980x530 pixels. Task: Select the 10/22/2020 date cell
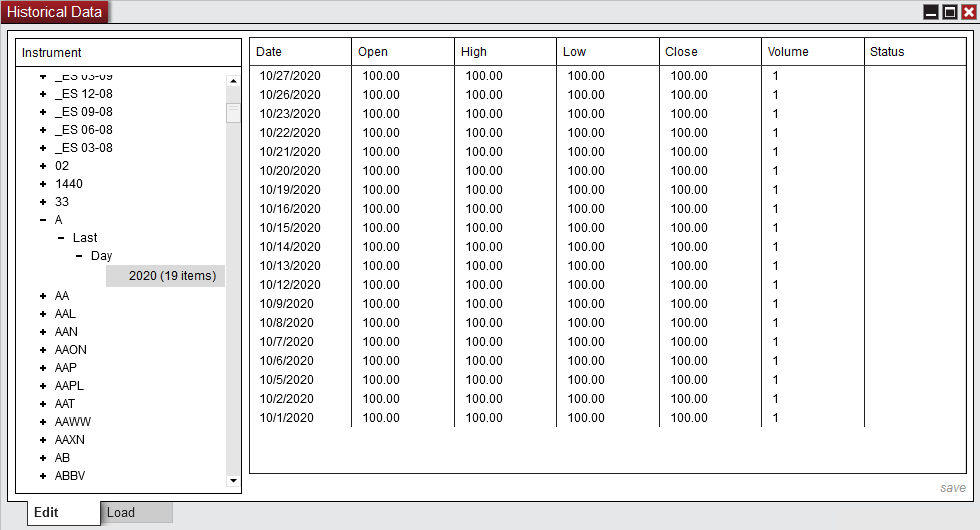pos(290,132)
